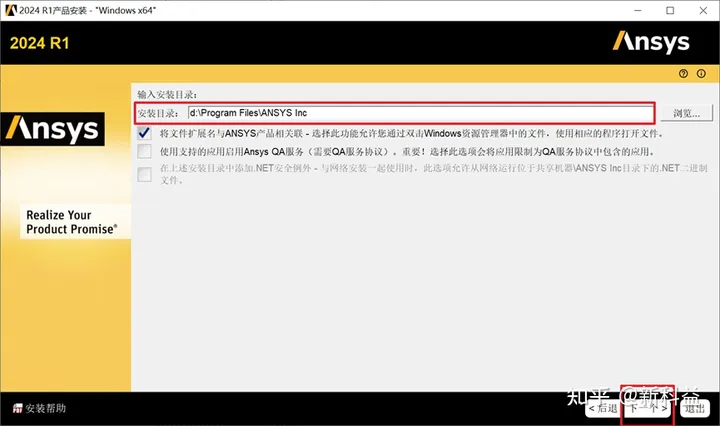Click the Ansys logo in the sidebar
720x426 pixels.
tap(53, 129)
